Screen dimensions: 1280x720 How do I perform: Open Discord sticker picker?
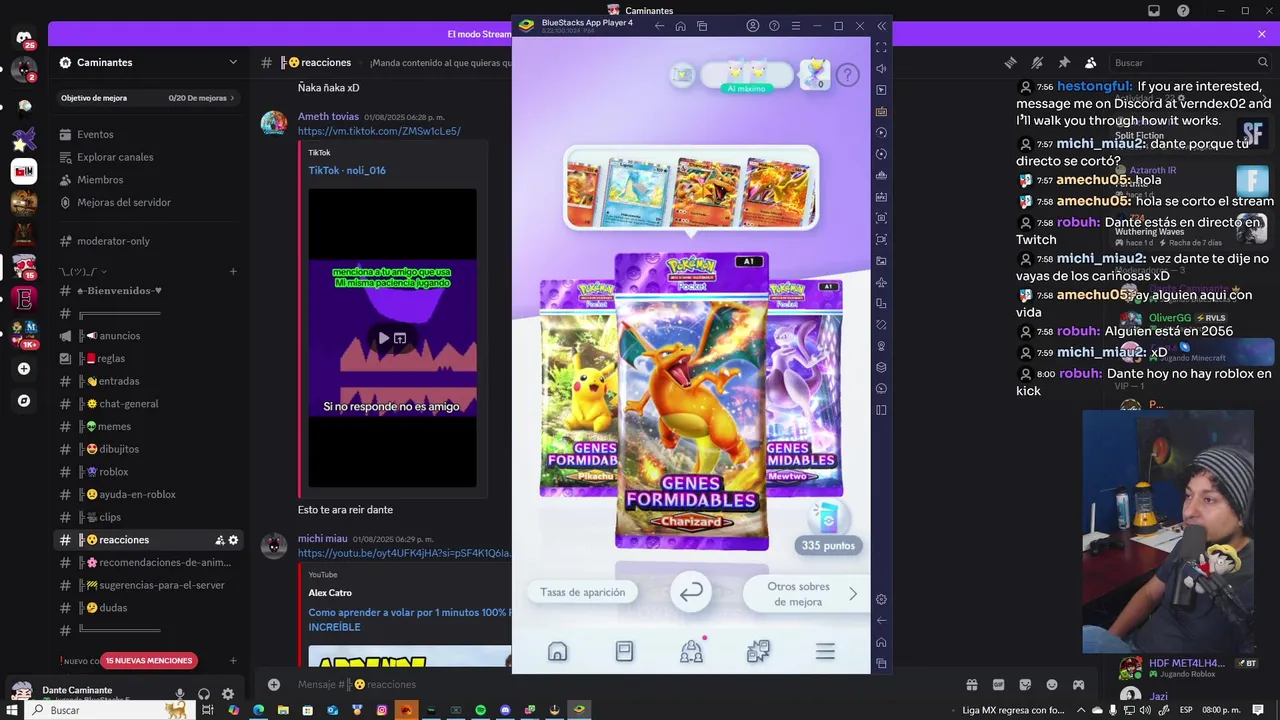click(x=1025, y=684)
